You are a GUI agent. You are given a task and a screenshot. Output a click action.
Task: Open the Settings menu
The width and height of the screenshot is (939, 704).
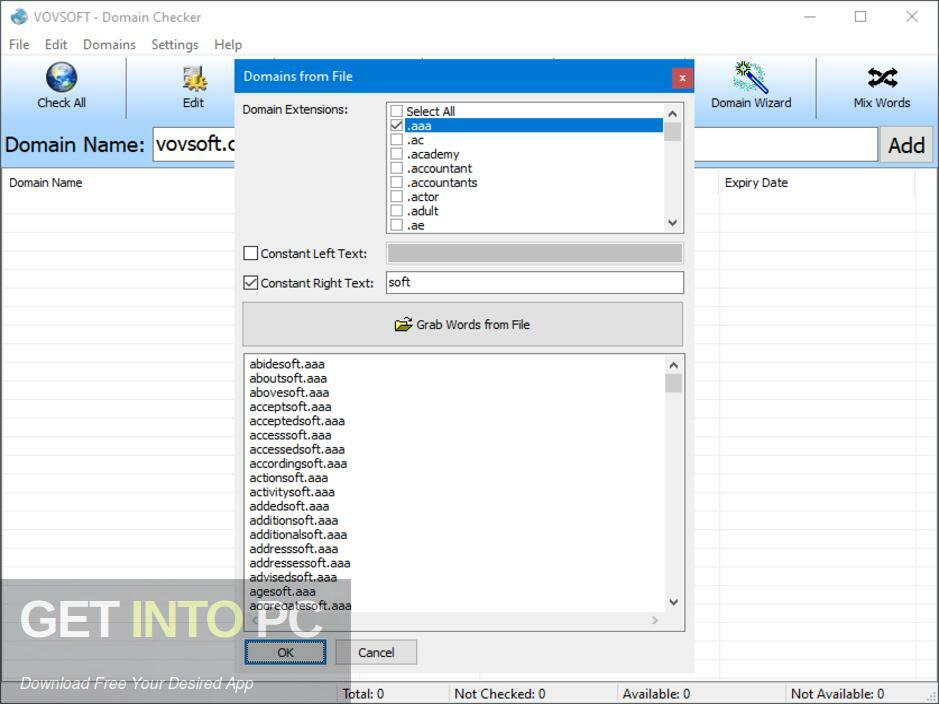click(174, 45)
